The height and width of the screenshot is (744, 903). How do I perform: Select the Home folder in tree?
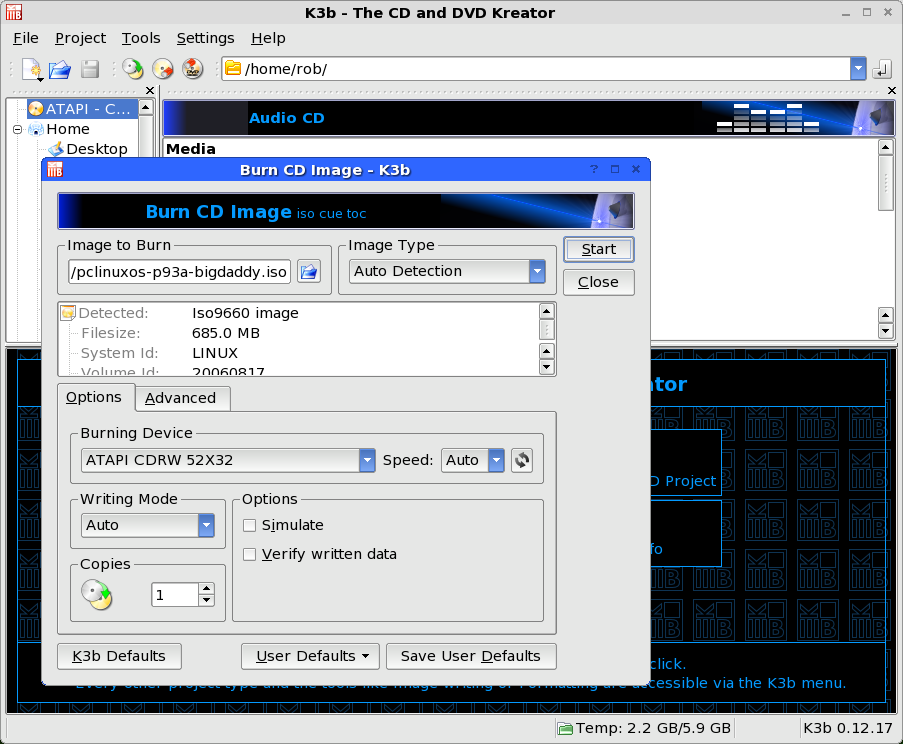click(x=60, y=129)
